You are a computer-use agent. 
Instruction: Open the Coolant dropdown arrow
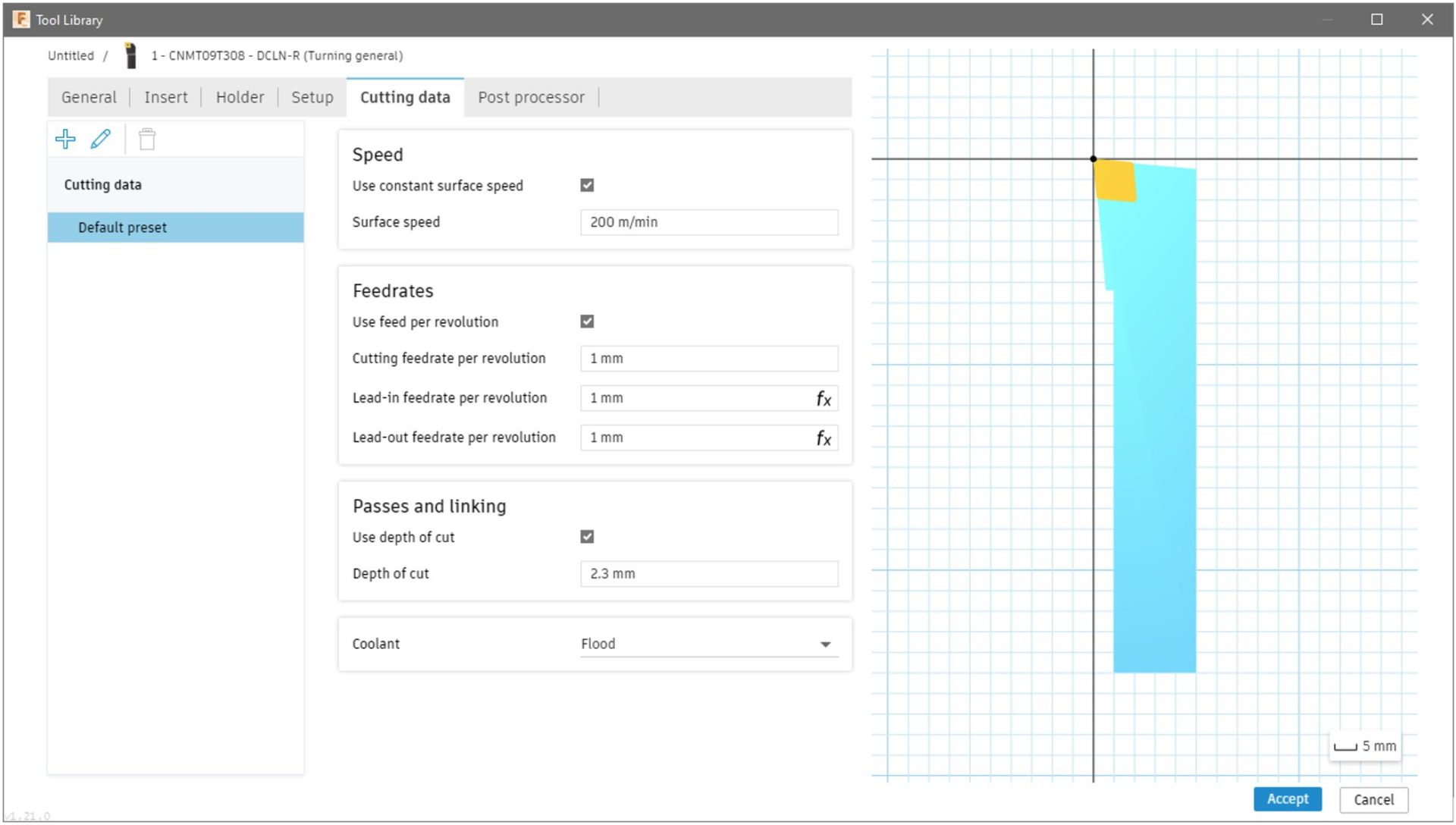click(825, 645)
